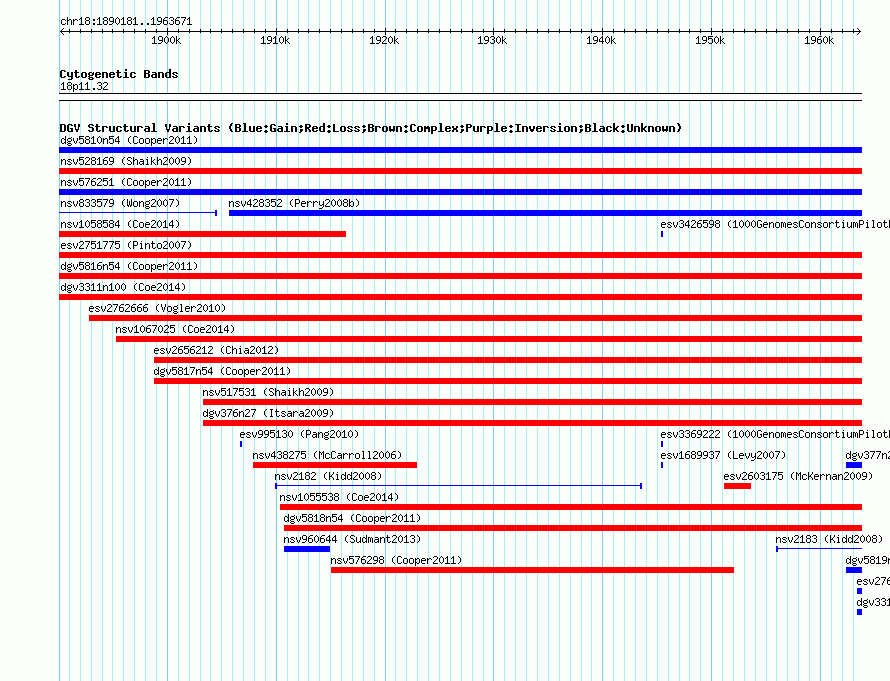The image size is (890, 681).
Task: Click the 1930k ruler position label
Action: 492,40
